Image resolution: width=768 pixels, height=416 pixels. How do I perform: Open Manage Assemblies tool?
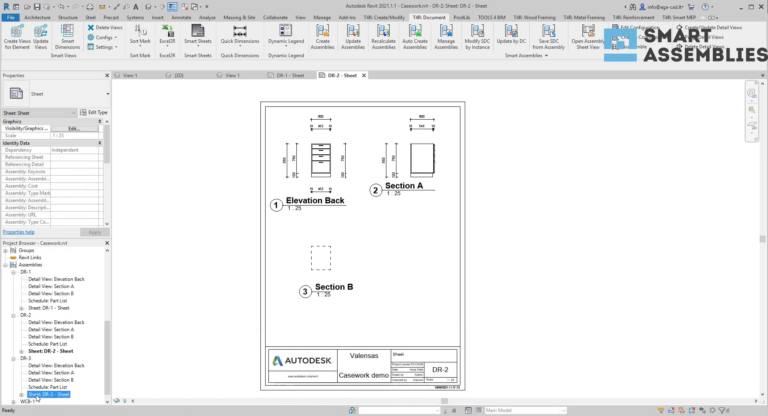coord(446,37)
